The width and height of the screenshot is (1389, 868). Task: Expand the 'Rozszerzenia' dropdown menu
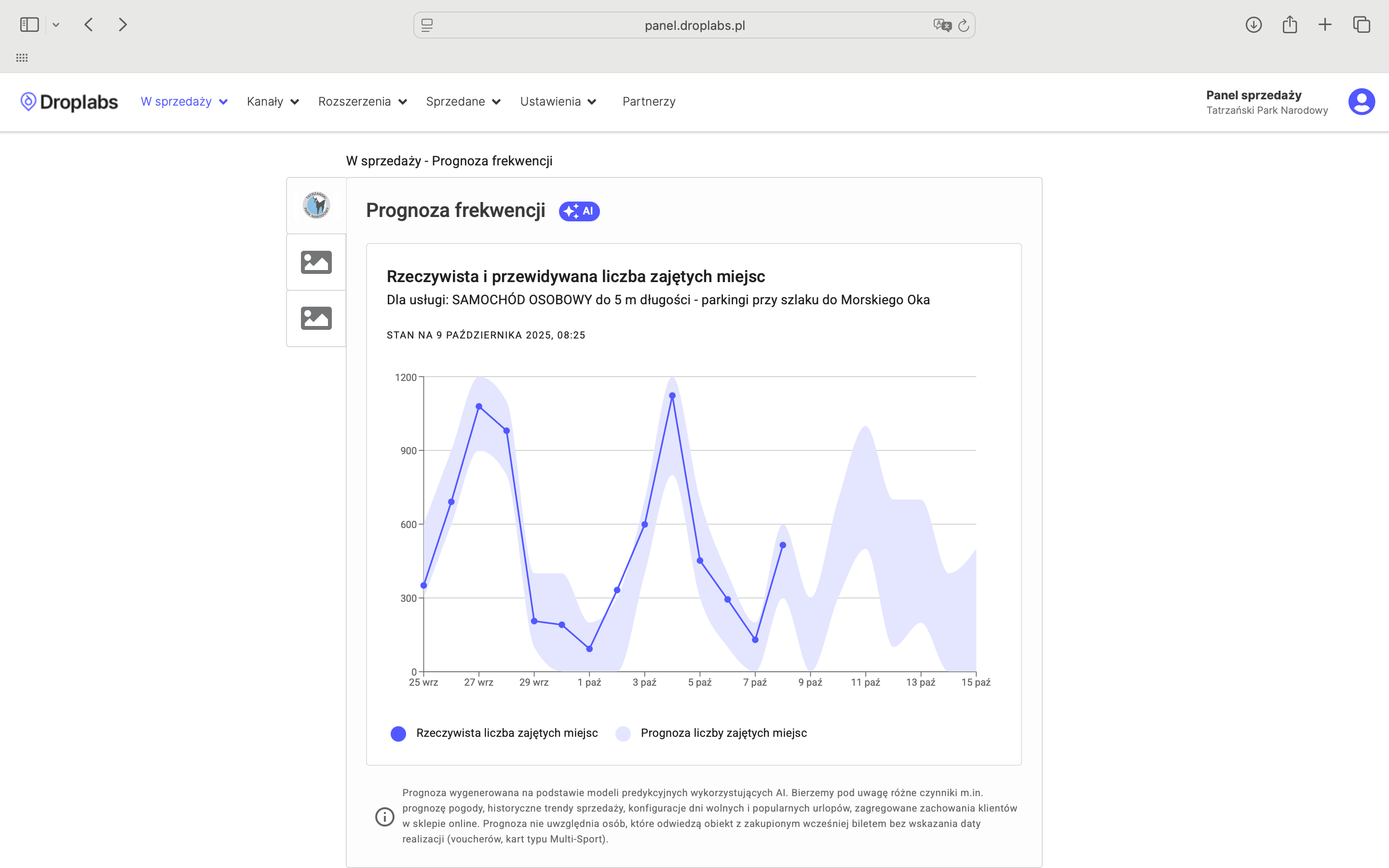point(362,102)
